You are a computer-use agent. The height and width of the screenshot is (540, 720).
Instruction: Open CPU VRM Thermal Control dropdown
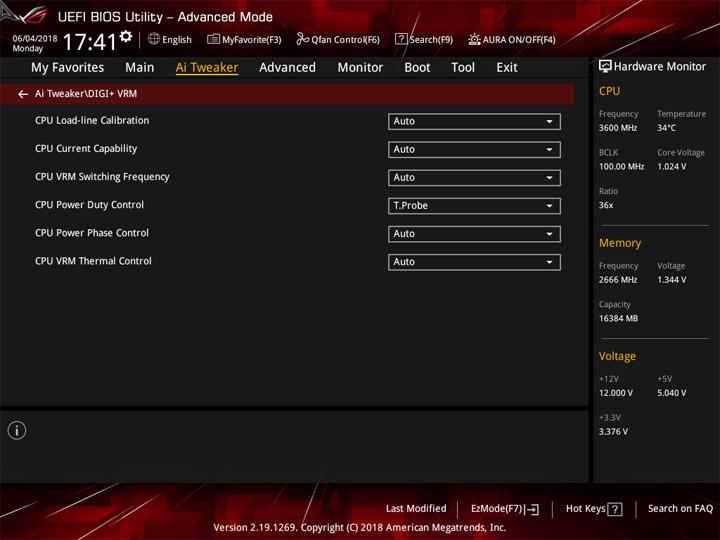tap(474, 262)
